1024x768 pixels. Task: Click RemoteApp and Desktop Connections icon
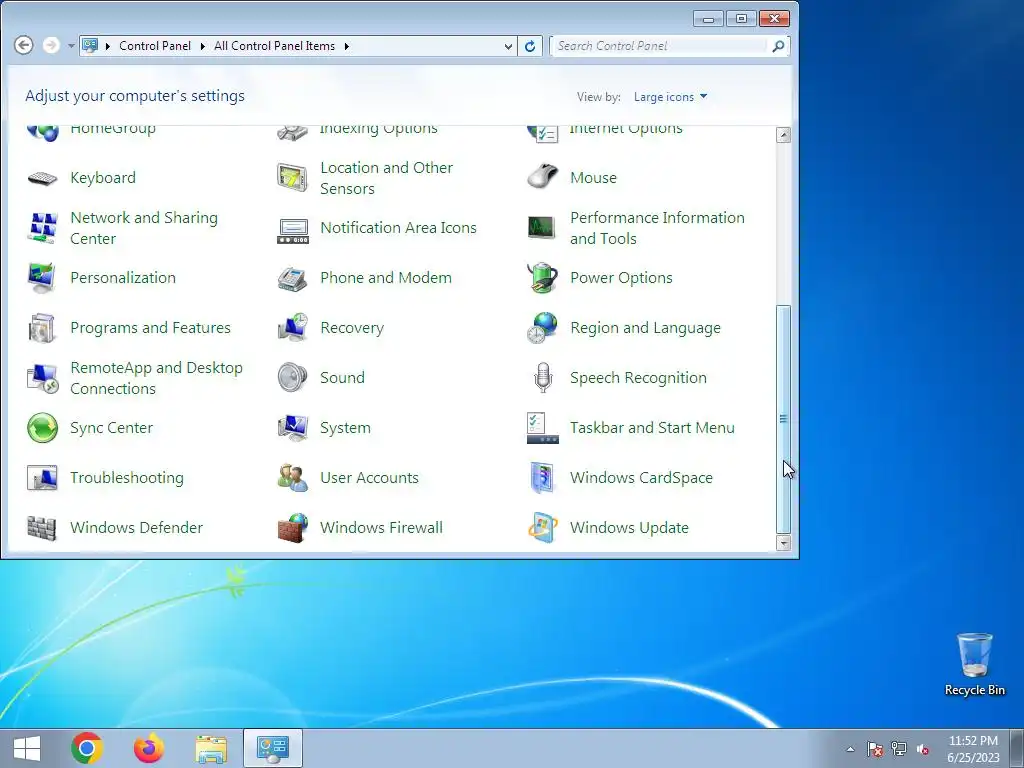click(42, 378)
